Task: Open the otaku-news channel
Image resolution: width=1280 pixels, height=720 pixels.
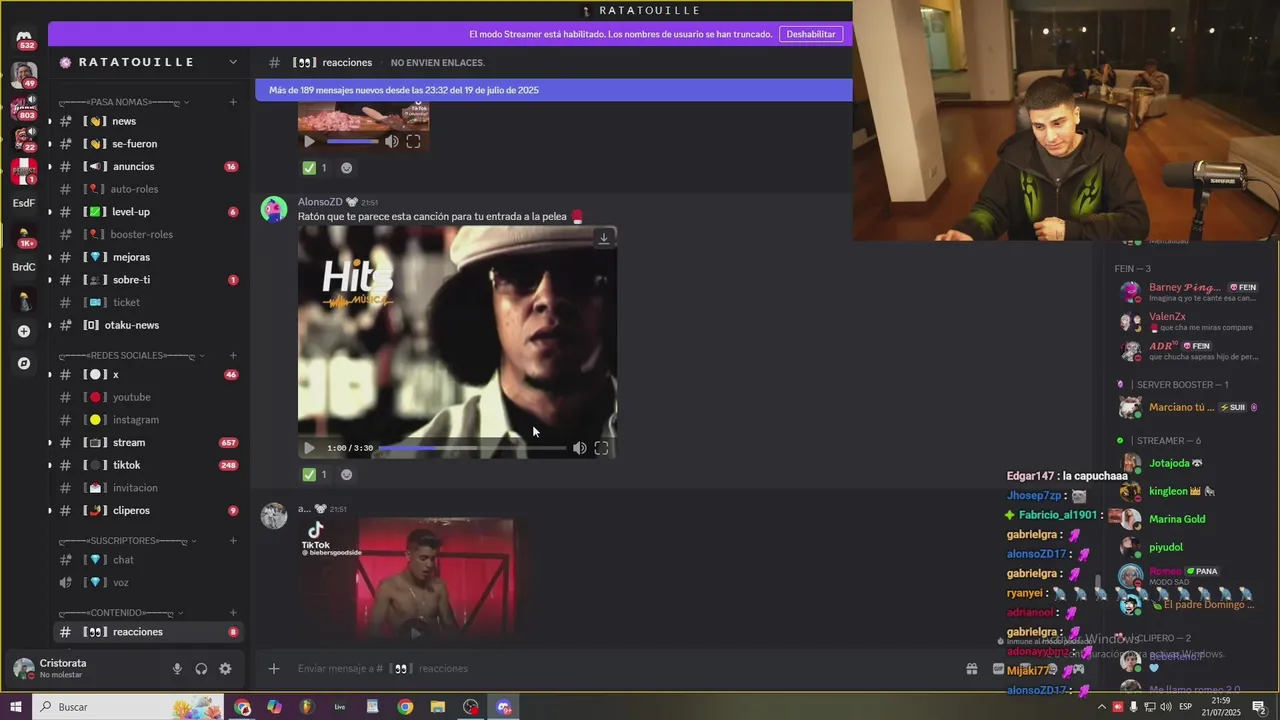Action: (148, 325)
